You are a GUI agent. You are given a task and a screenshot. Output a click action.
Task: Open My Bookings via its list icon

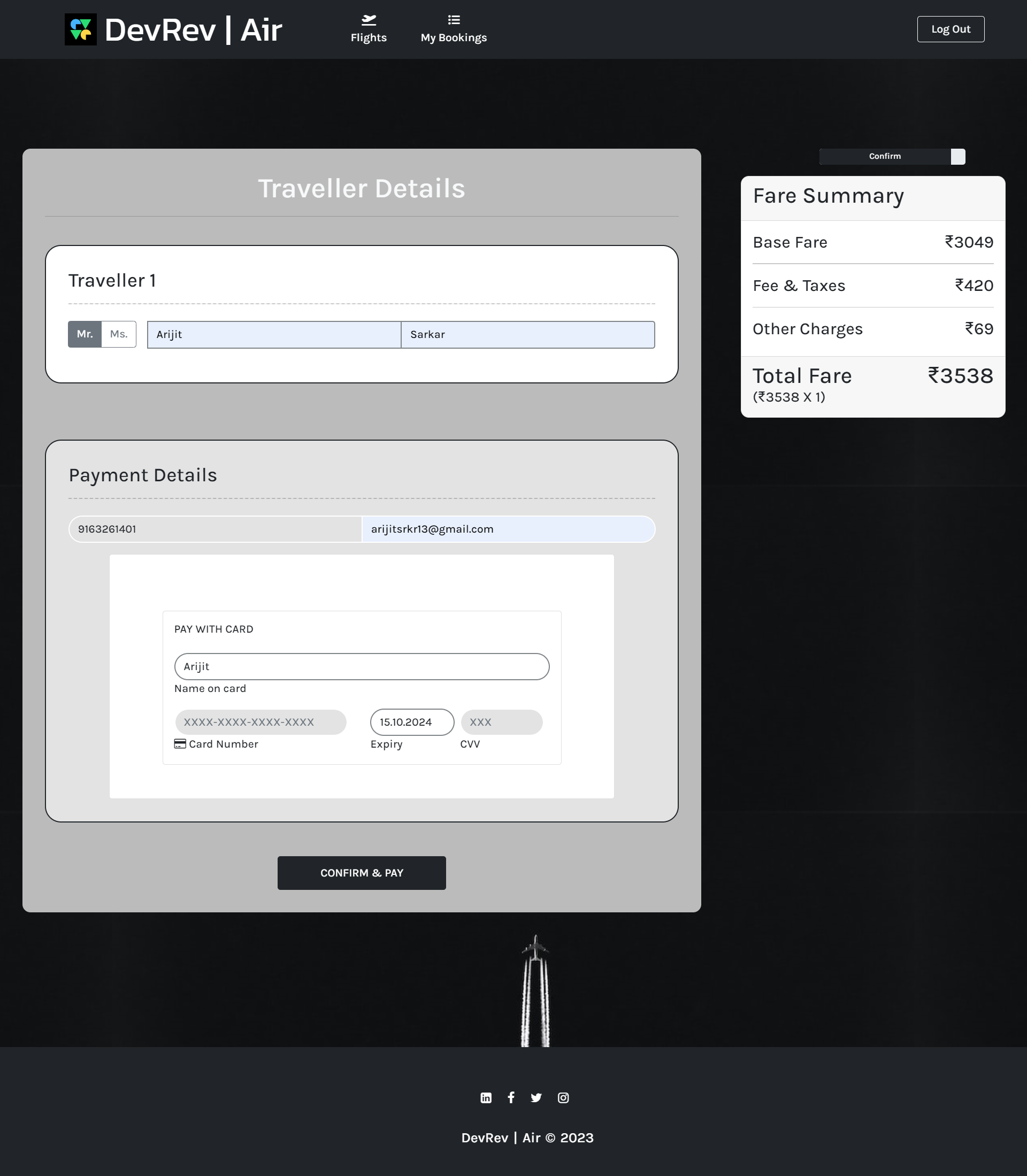click(x=454, y=18)
